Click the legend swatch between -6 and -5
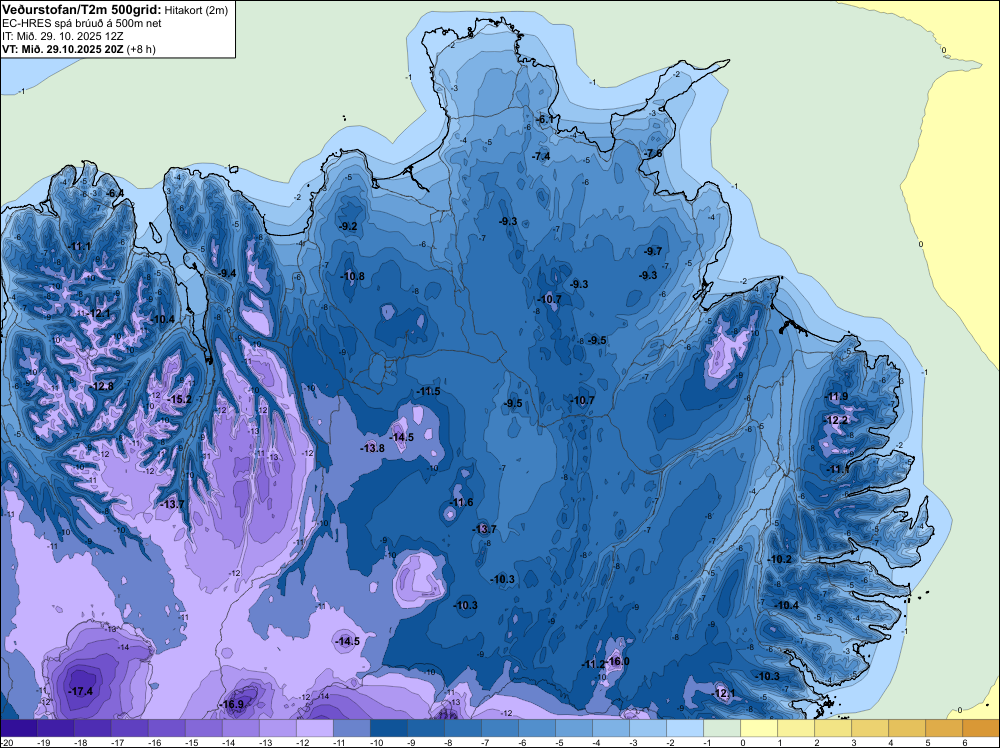Screen dimensions: 1000x748 tap(536, 728)
